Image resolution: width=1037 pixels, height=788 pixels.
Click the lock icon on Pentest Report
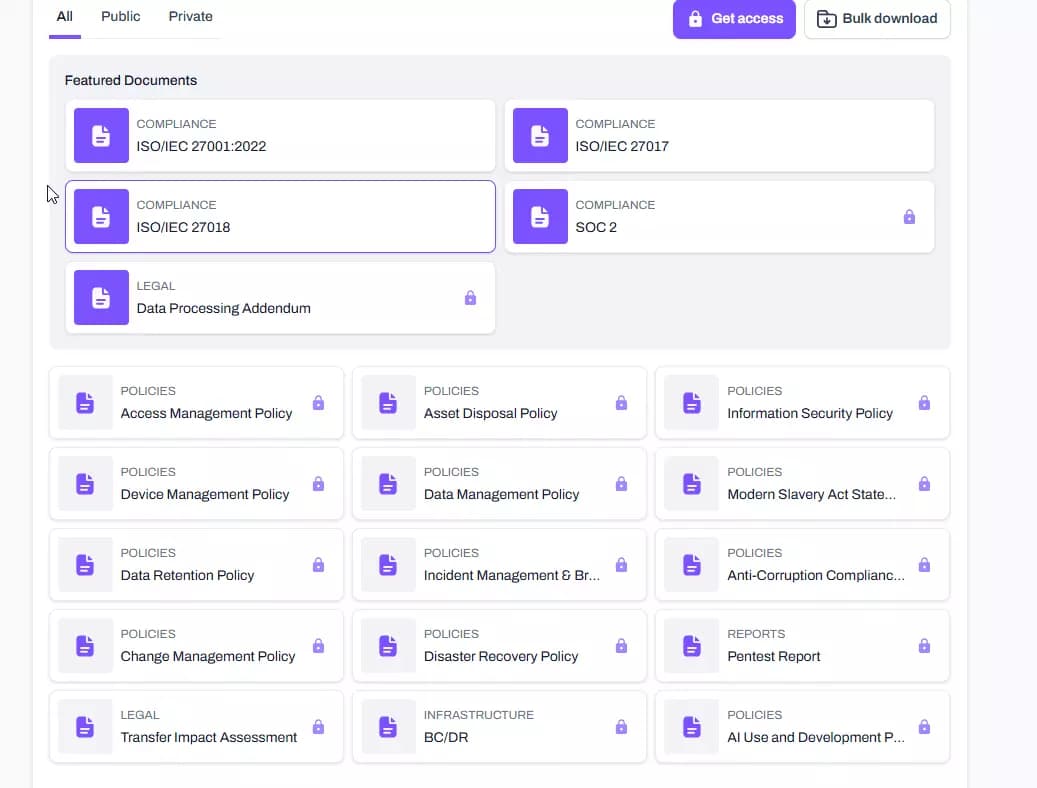pyautogui.click(x=924, y=646)
